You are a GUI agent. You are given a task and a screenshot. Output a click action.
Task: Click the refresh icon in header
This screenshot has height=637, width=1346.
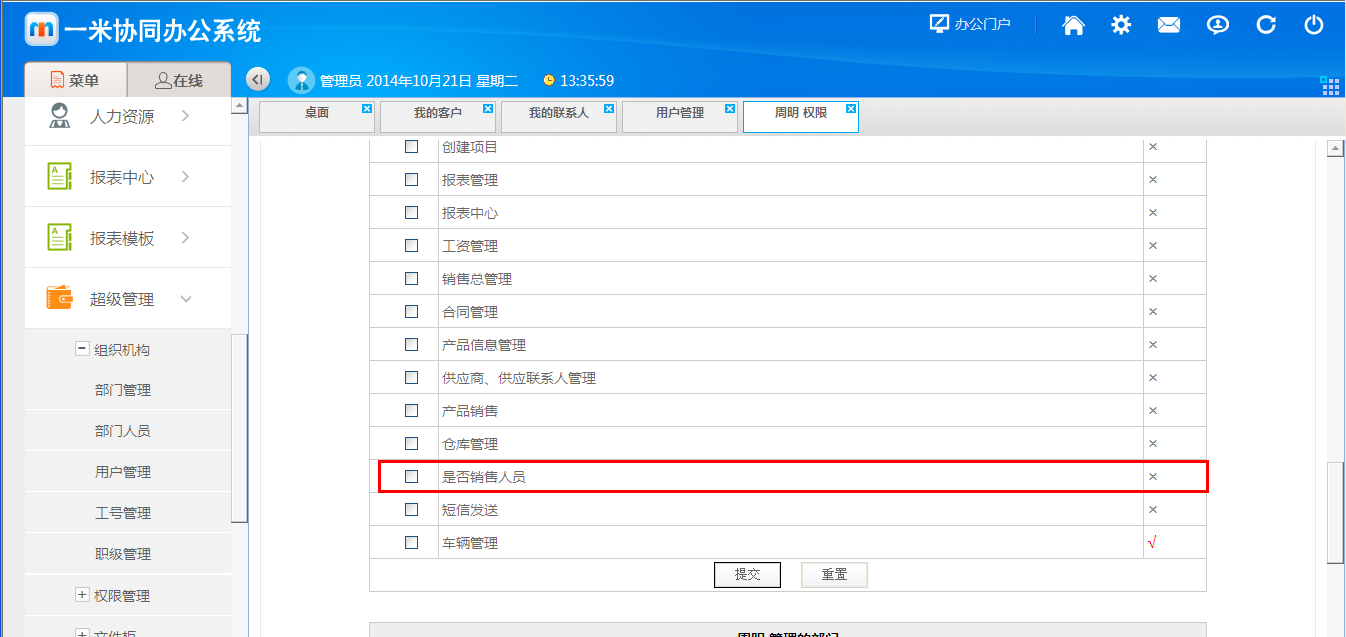(x=1266, y=25)
